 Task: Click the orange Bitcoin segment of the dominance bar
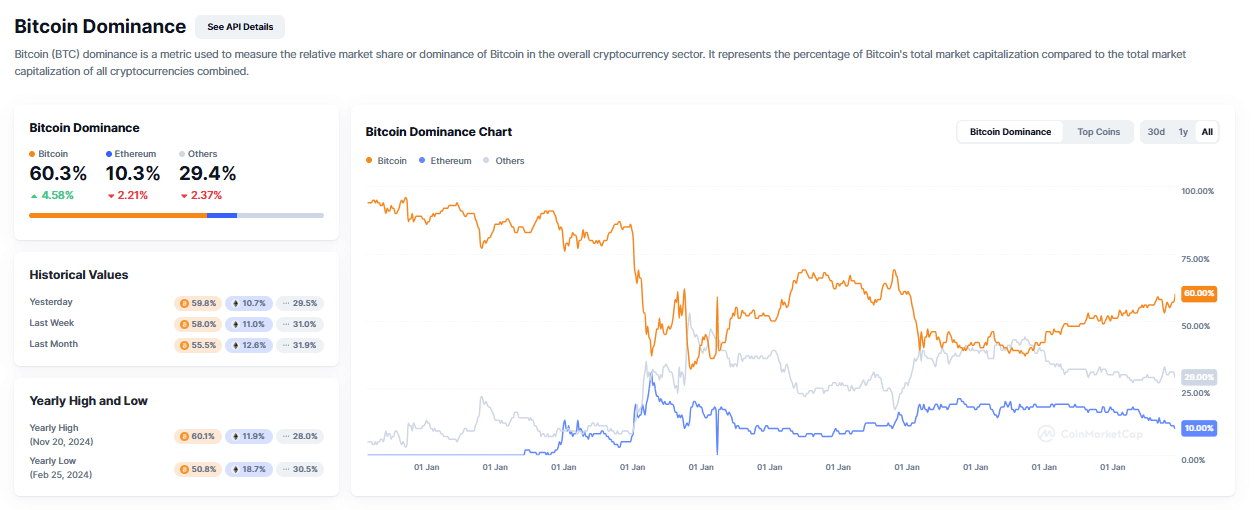118,215
